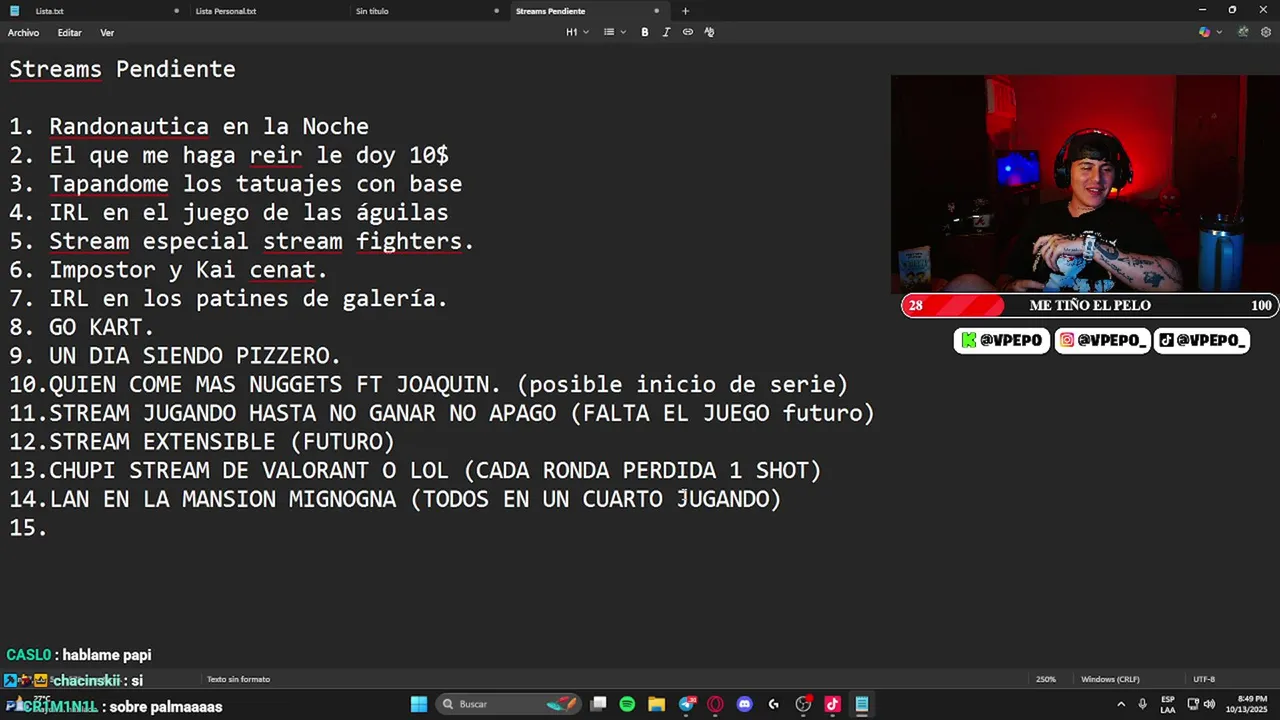
Task: Open the Editar menu
Action: click(69, 33)
